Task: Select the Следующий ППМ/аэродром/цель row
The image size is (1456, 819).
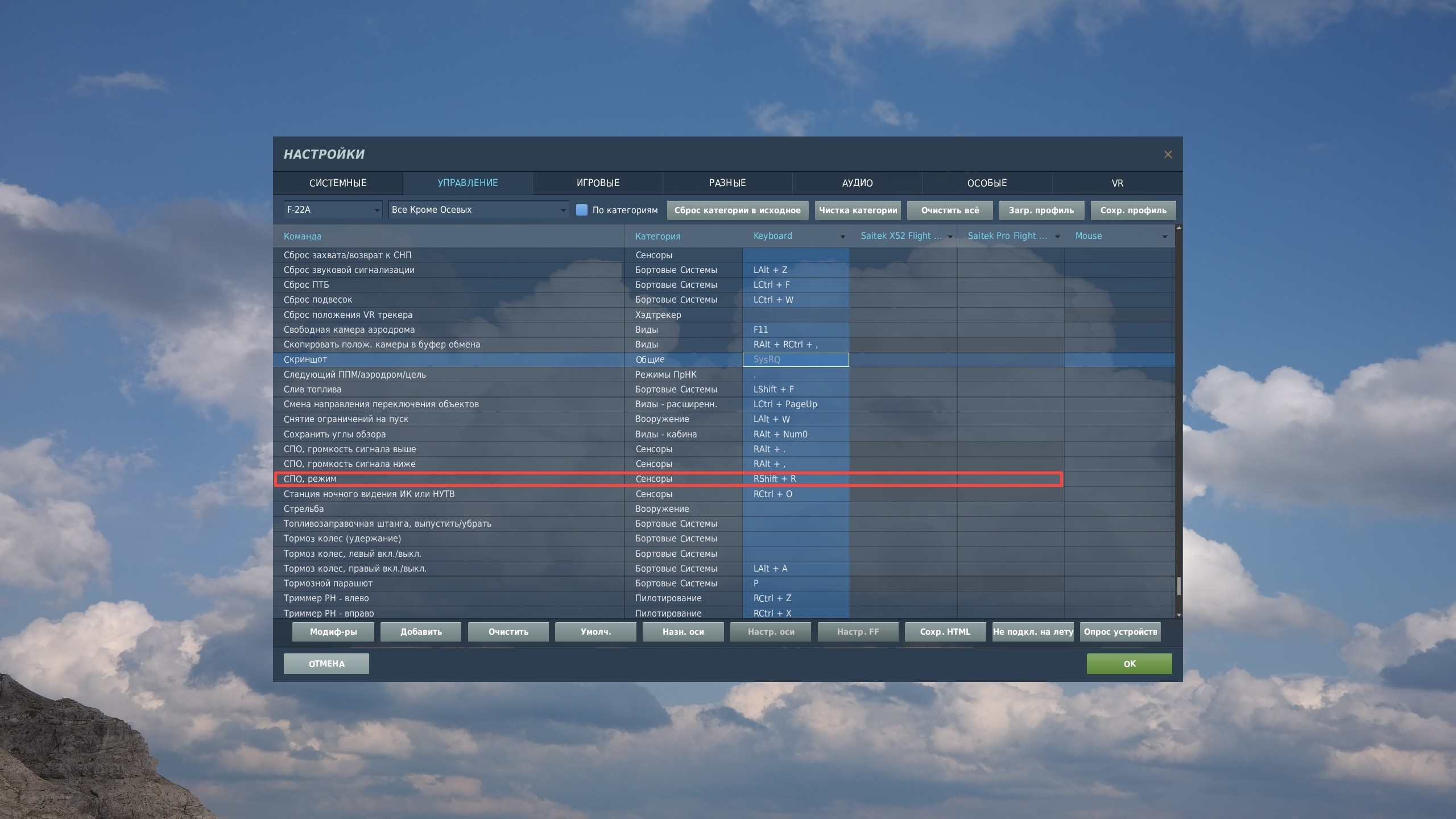Action: tap(724, 375)
